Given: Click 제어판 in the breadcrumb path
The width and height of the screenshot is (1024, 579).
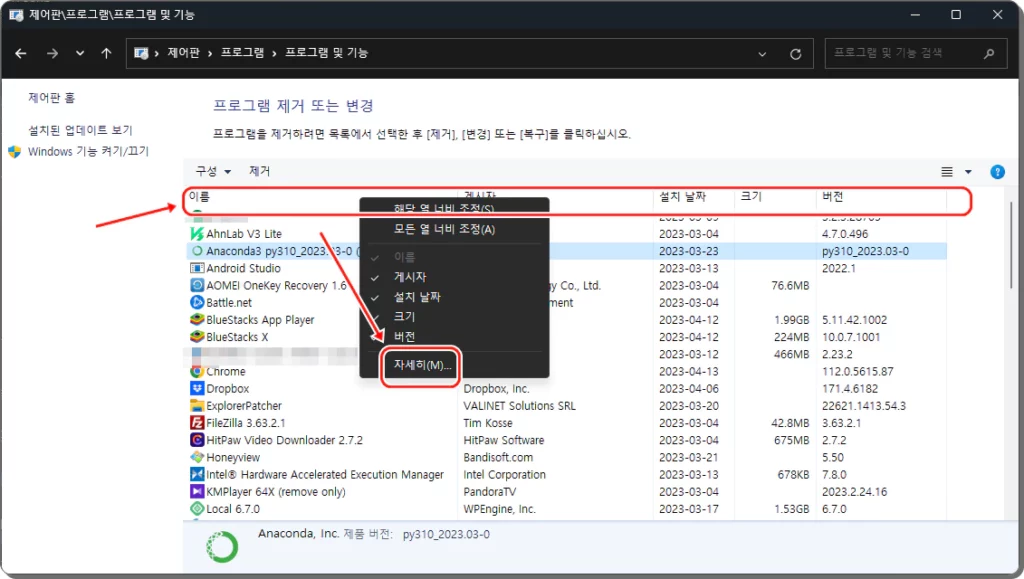Looking at the screenshot, I should pyautogui.click(x=184, y=53).
